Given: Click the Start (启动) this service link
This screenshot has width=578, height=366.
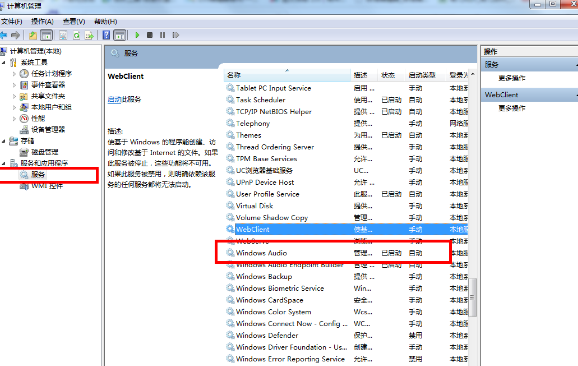Looking at the screenshot, I should click(114, 99).
